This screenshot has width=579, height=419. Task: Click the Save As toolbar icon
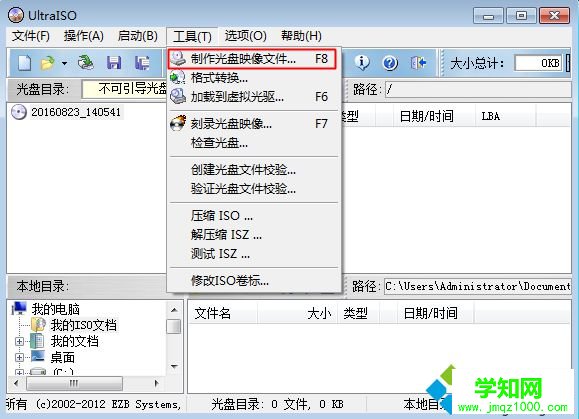(x=142, y=63)
